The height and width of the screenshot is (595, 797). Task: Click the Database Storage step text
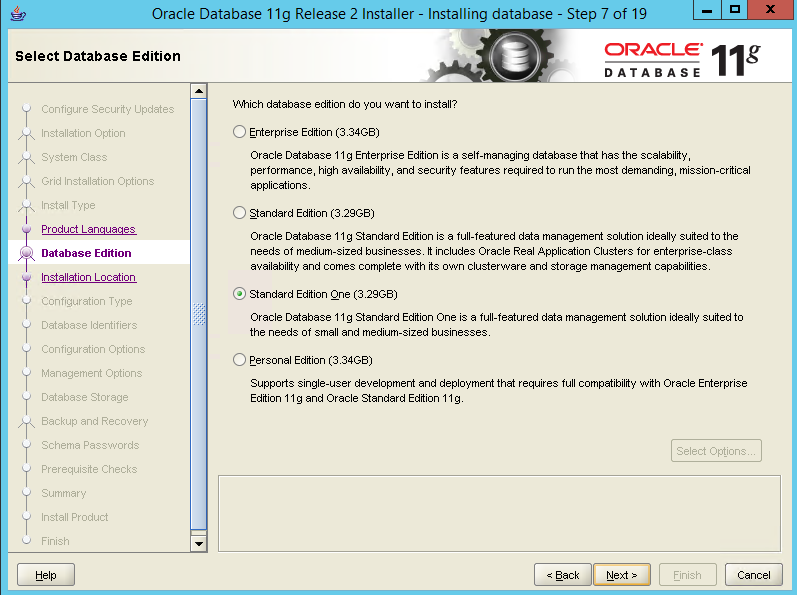point(85,397)
